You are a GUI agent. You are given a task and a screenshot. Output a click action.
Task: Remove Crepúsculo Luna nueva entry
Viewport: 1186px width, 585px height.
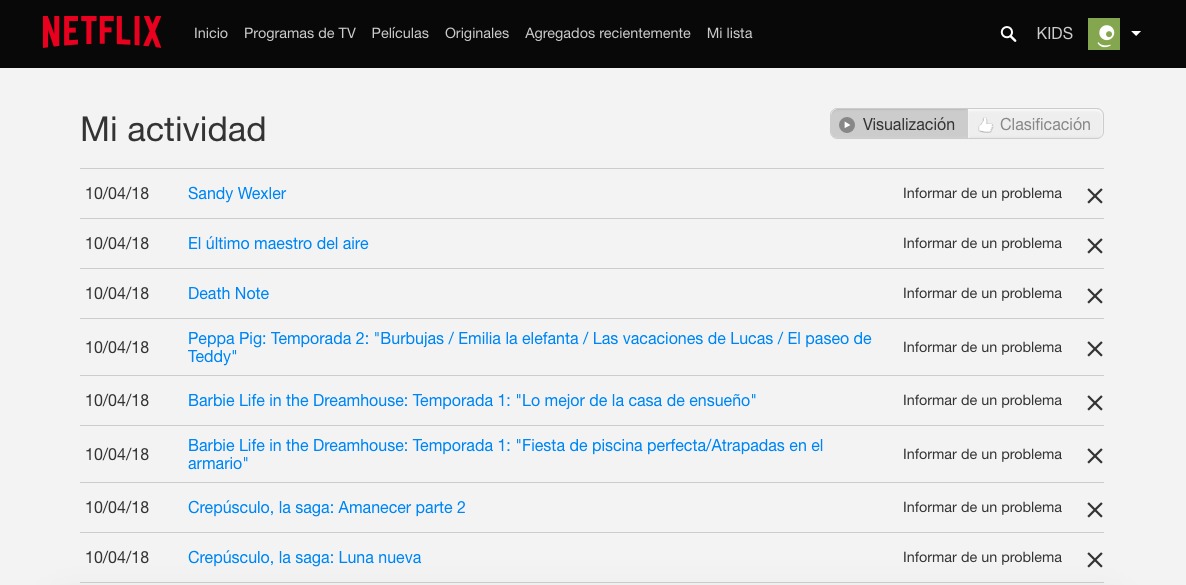click(1094, 559)
